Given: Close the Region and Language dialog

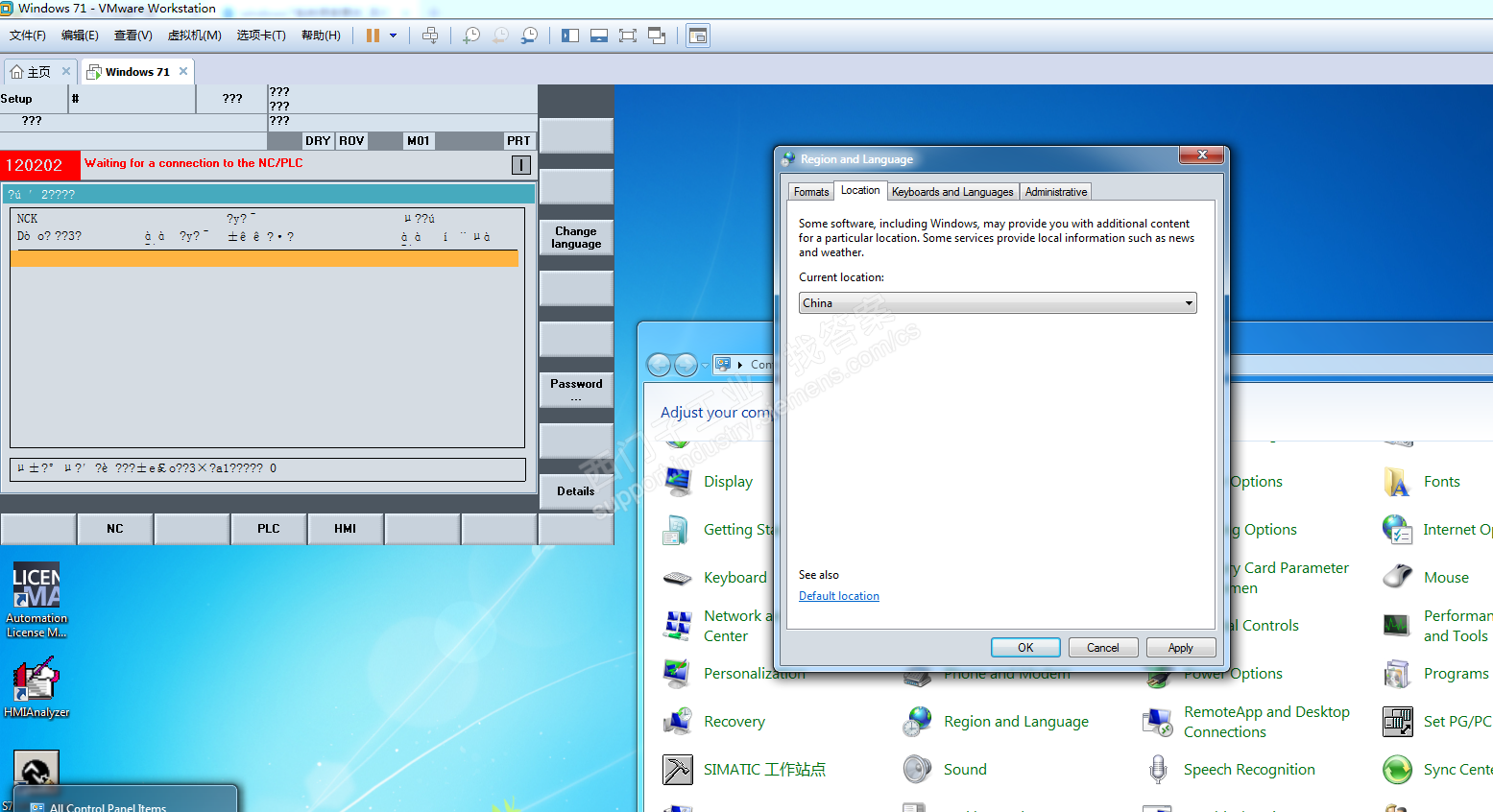Looking at the screenshot, I should tap(1202, 155).
